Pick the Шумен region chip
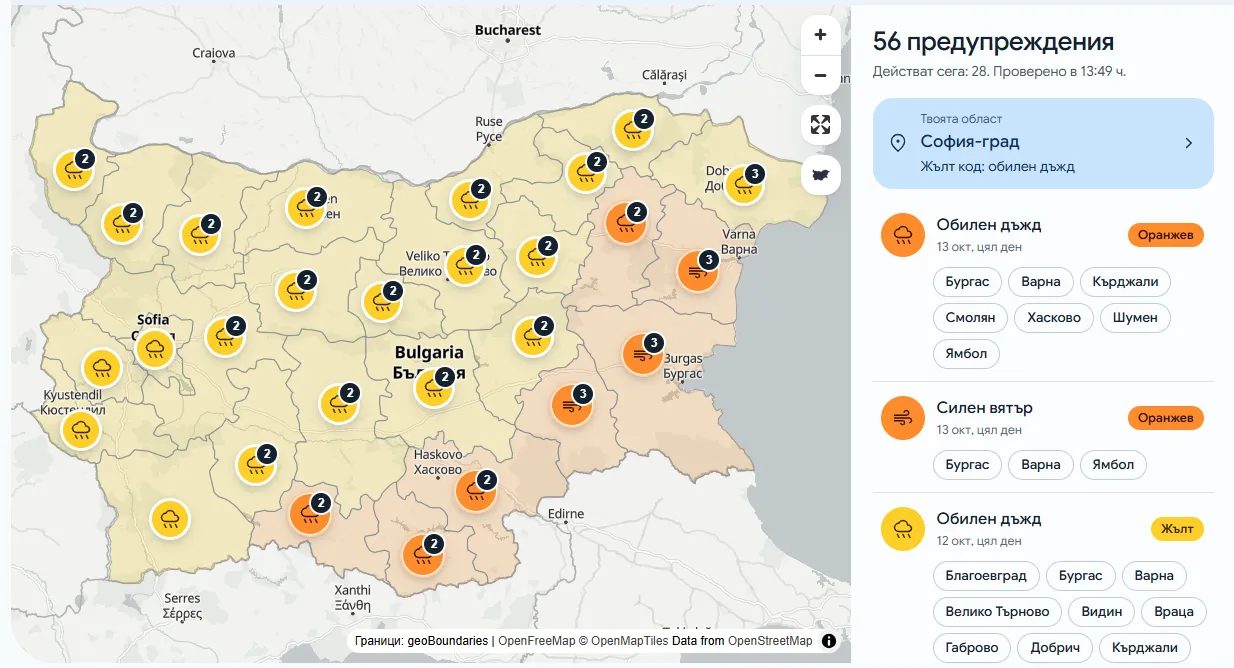Viewport: 1234px width, 668px height. coord(1135,318)
